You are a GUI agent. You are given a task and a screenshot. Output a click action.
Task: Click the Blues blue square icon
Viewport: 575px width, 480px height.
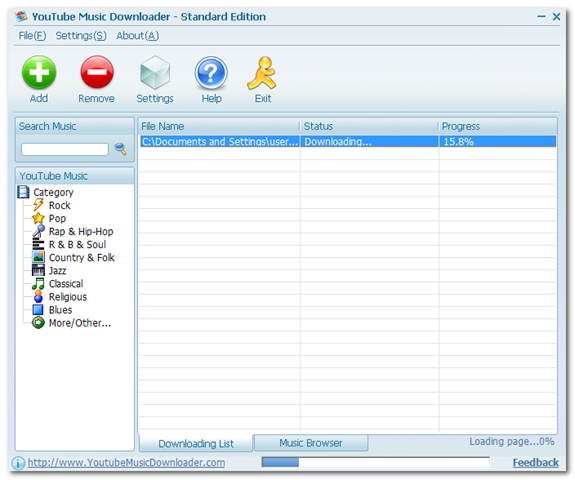pos(38,310)
